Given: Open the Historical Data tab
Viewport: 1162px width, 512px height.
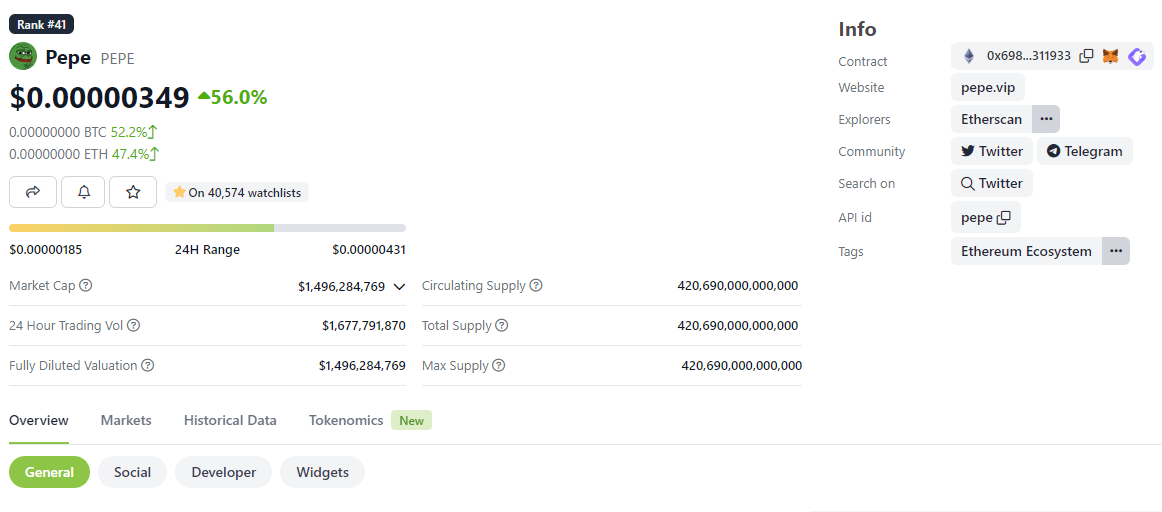Looking at the screenshot, I should (x=230, y=421).
